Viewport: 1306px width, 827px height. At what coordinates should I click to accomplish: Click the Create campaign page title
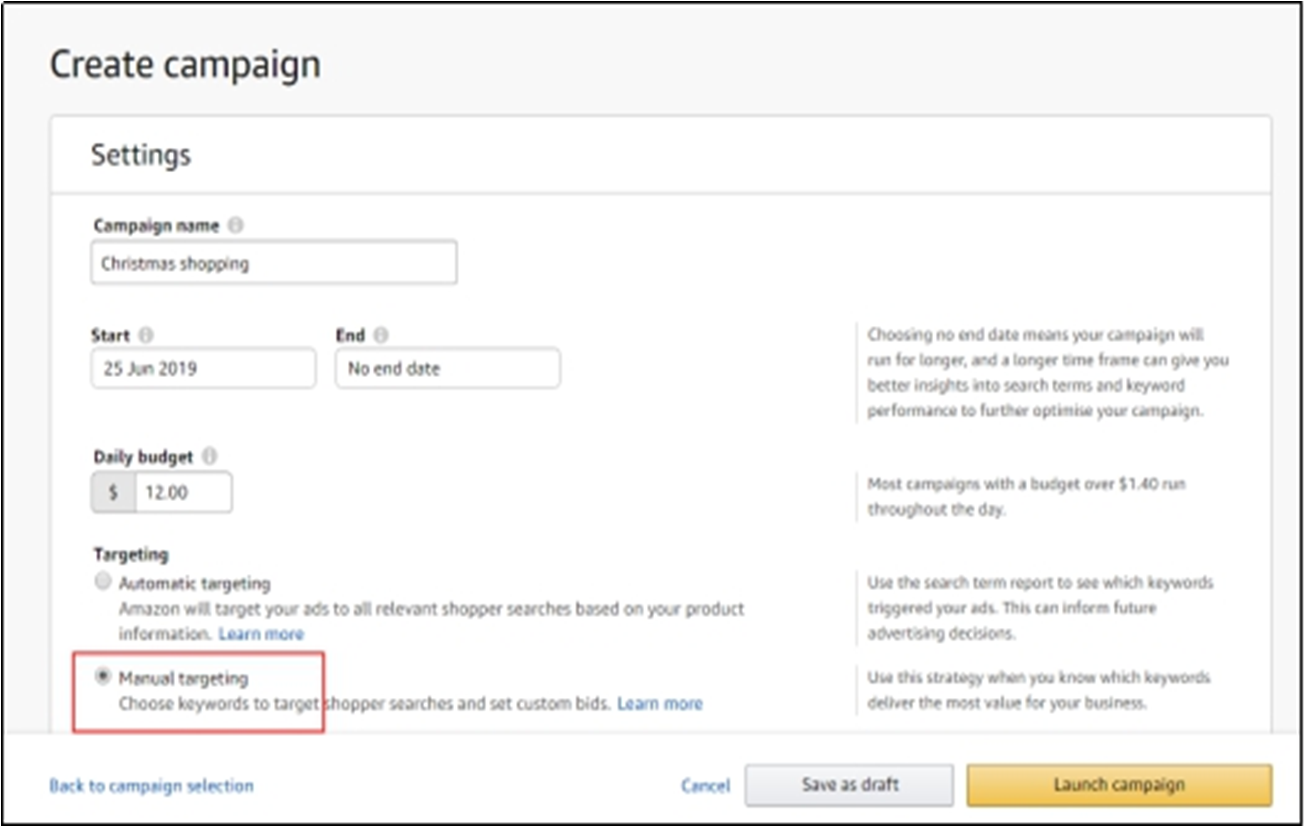pyautogui.click(x=185, y=65)
